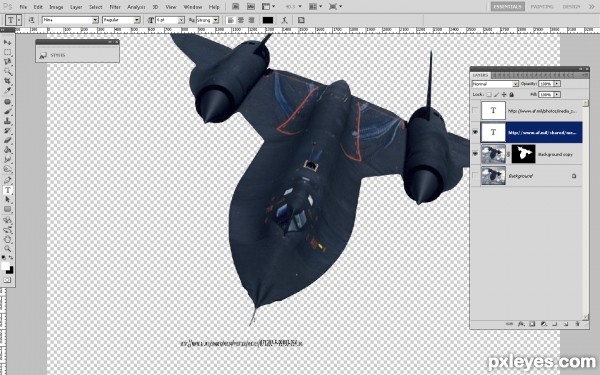600x375 pixels.
Task: Left align the text
Action: (x=231, y=20)
